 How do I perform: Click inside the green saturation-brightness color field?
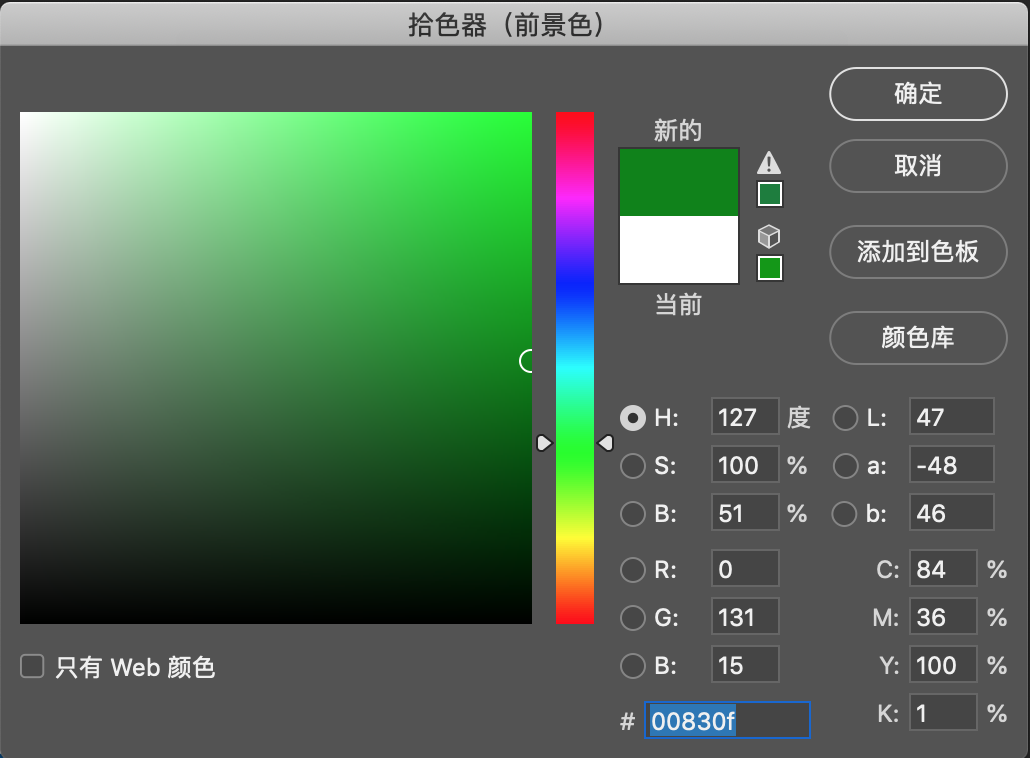(276, 367)
